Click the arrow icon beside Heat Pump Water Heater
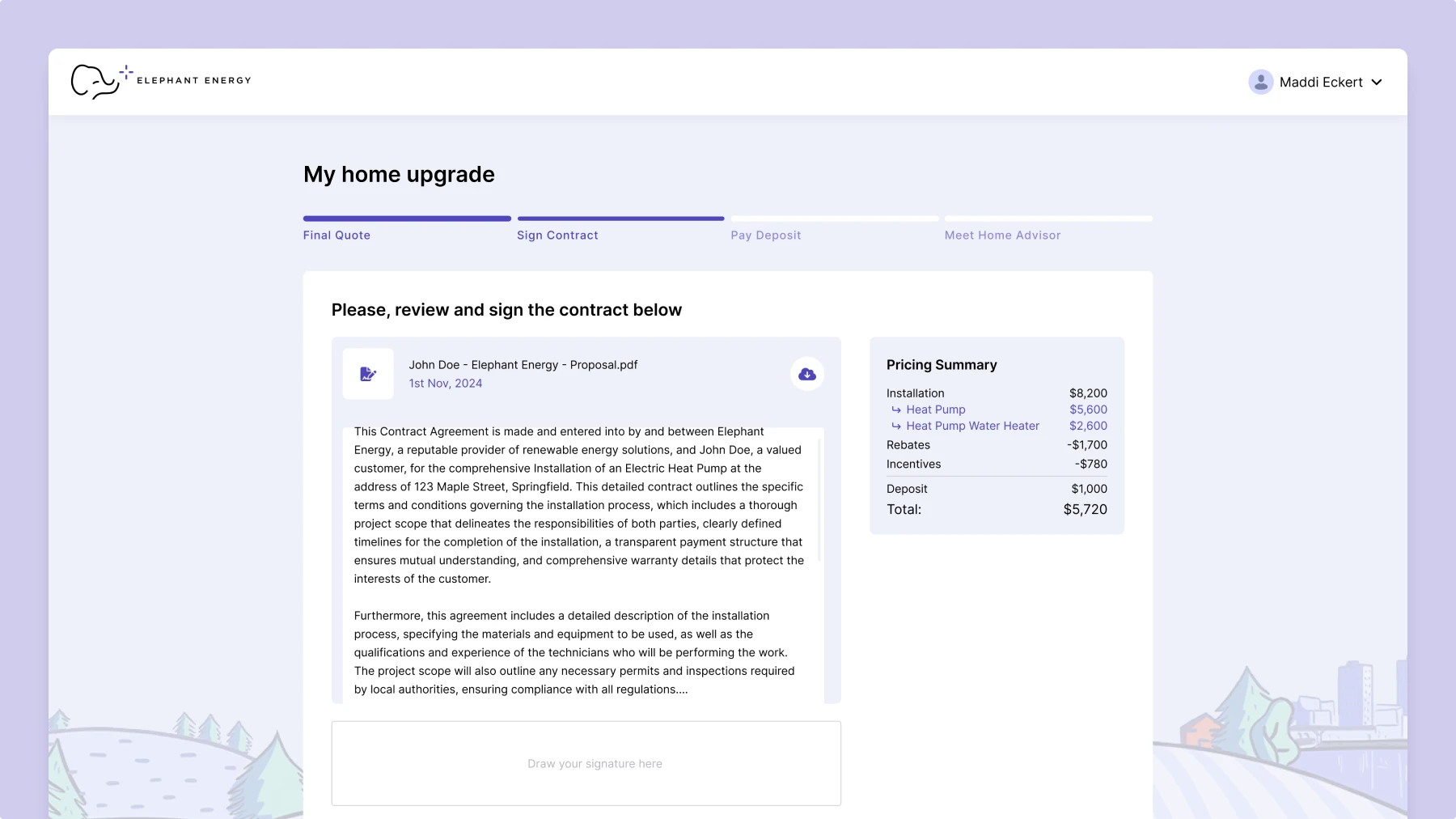 coord(896,426)
